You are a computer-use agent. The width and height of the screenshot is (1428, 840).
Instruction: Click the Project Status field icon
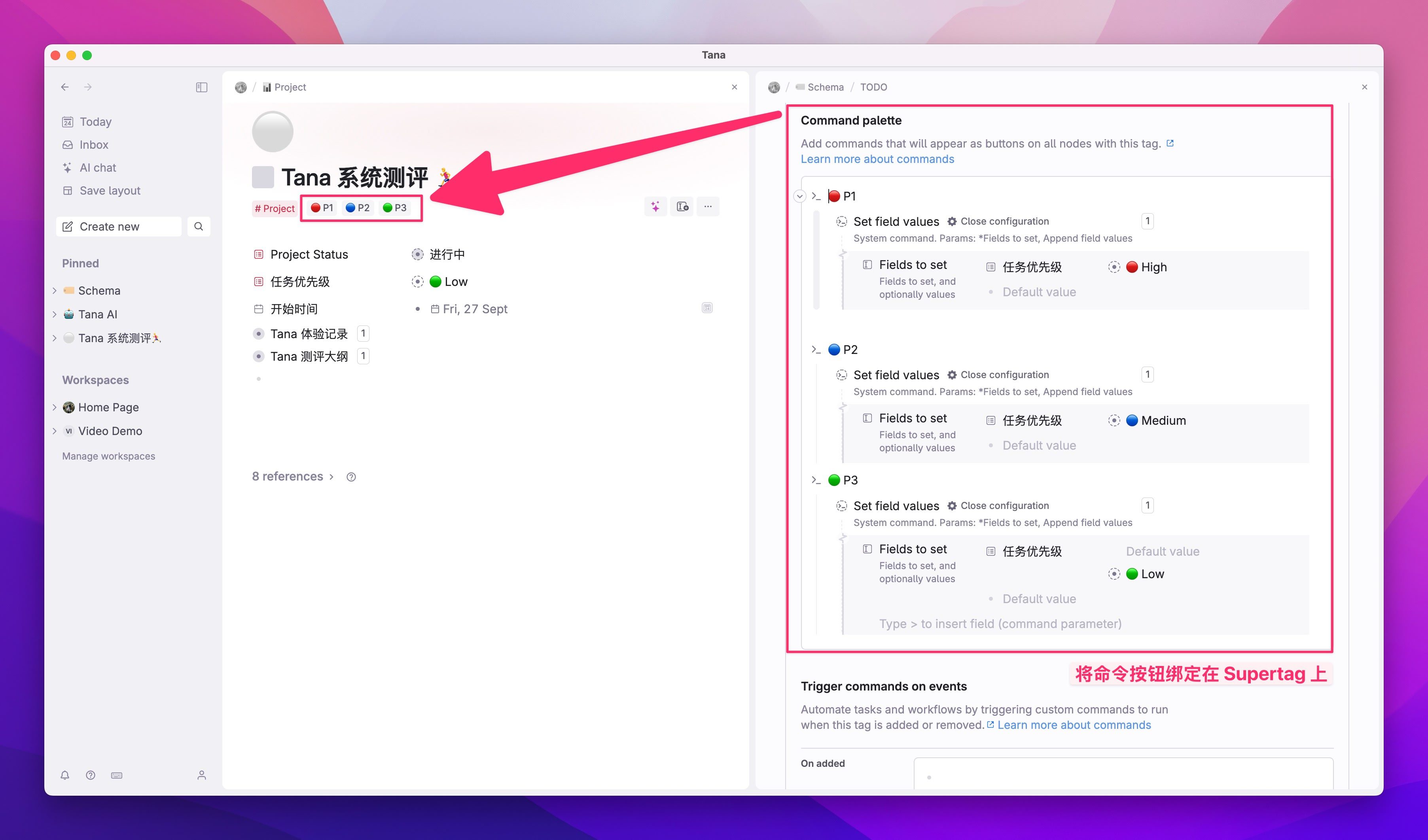[x=258, y=254]
